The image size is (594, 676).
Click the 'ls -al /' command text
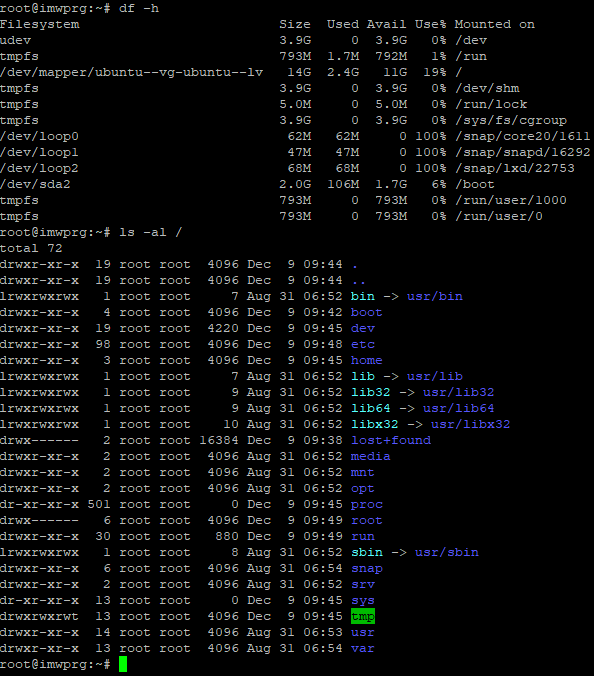click(x=150, y=232)
